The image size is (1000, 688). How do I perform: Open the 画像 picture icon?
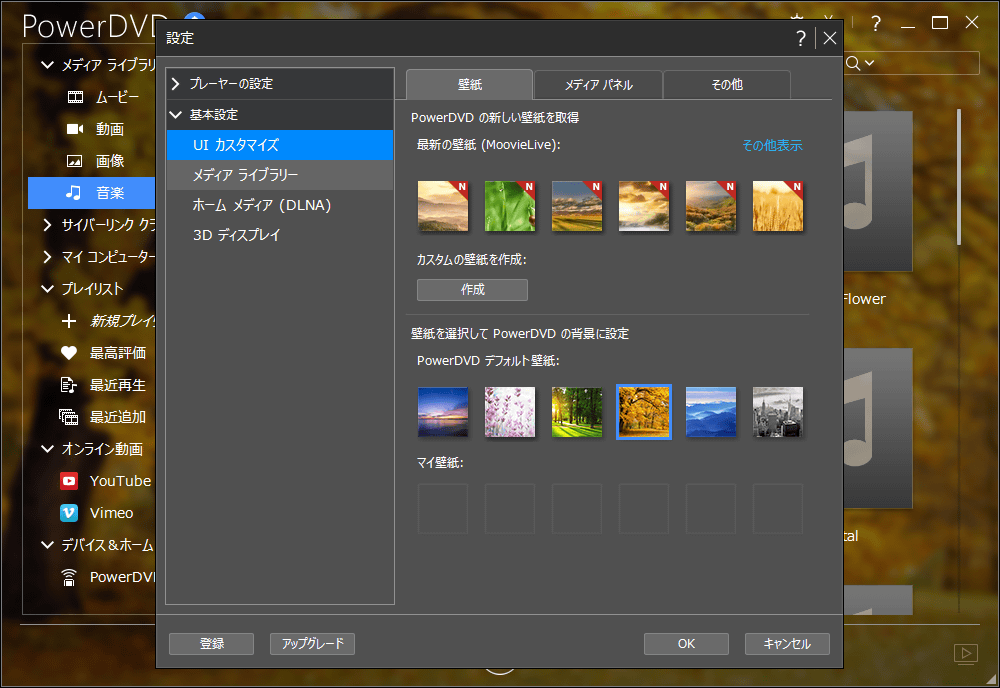click(75, 161)
